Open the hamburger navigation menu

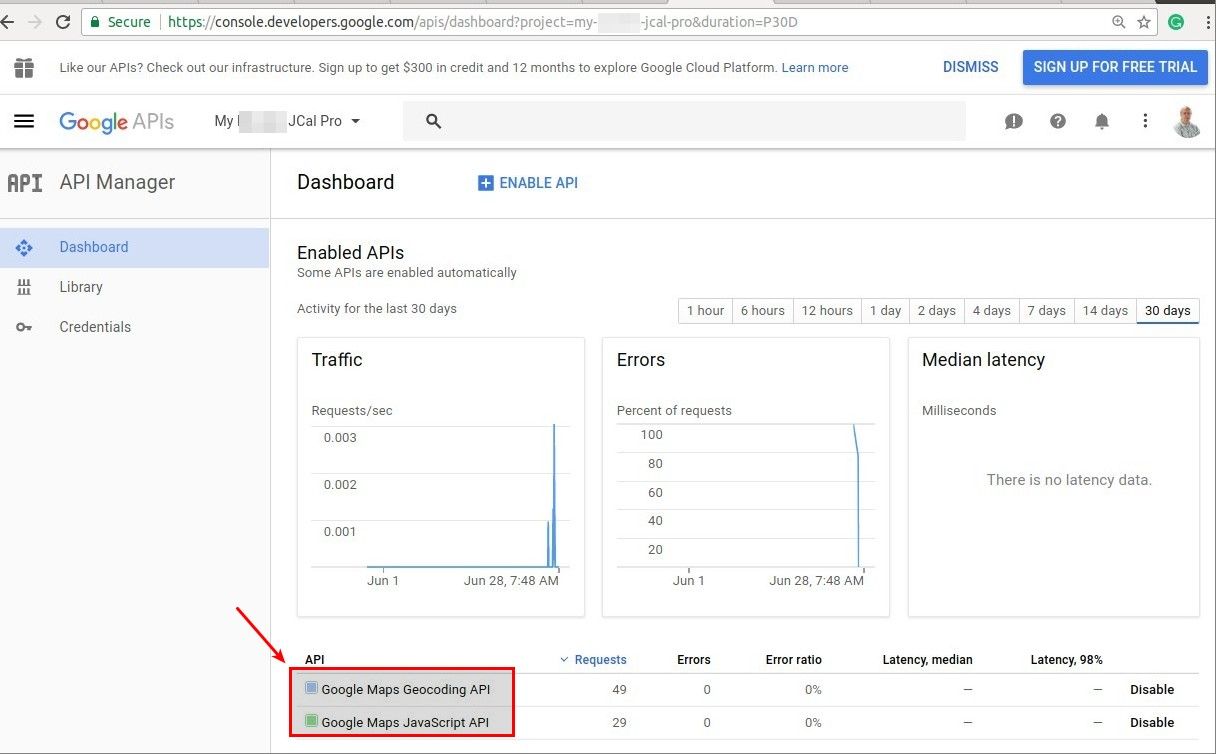pos(24,121)
